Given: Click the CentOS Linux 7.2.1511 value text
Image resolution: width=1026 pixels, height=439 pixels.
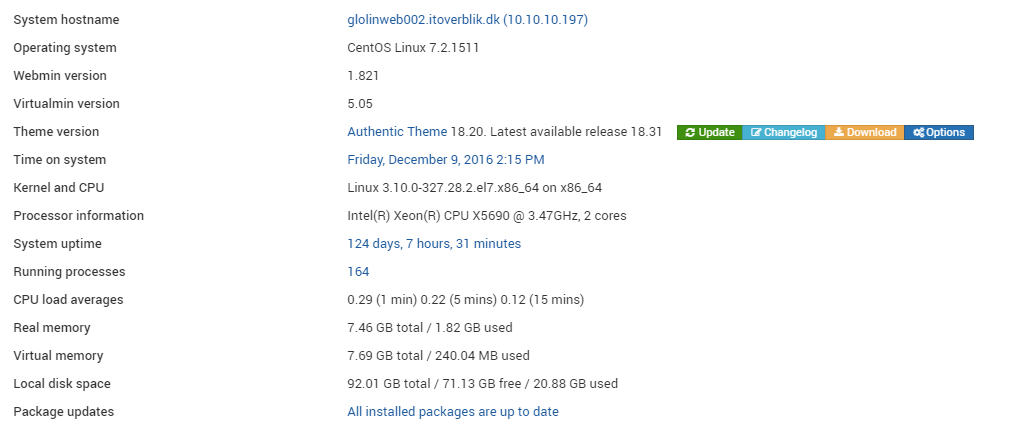Looking at the screenshot, I should 413,48.
